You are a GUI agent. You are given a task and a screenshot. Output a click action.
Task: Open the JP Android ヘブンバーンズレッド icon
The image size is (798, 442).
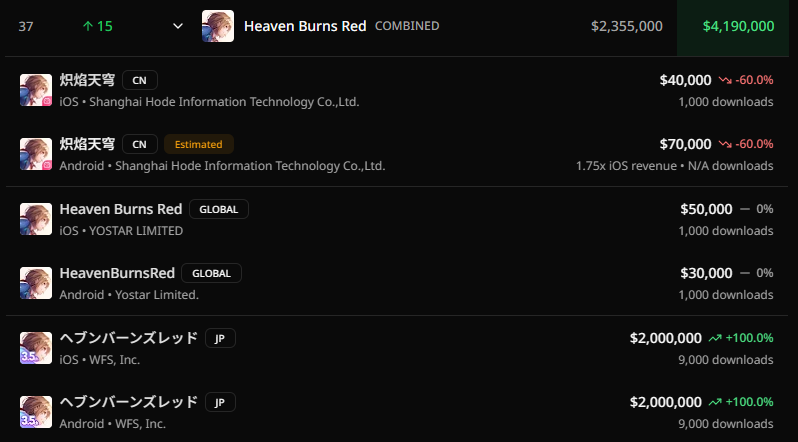[36, 412]
